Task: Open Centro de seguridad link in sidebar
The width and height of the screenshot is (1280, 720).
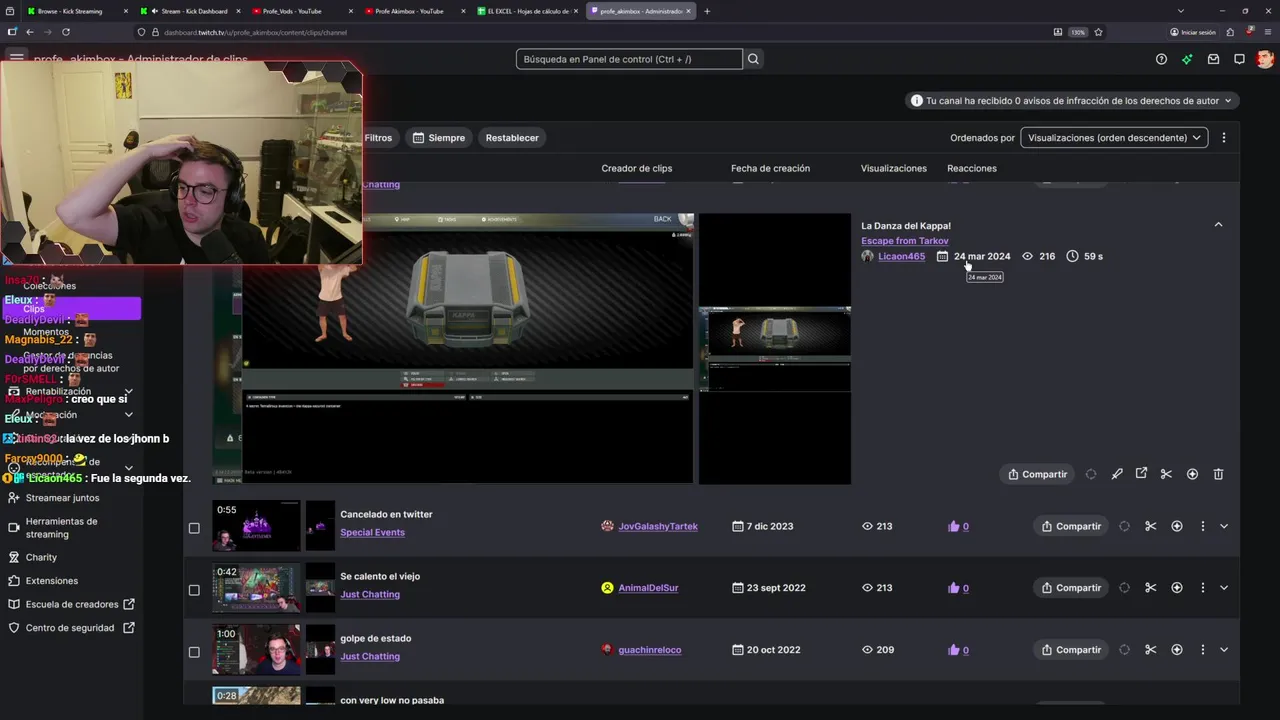Action: 70,628
